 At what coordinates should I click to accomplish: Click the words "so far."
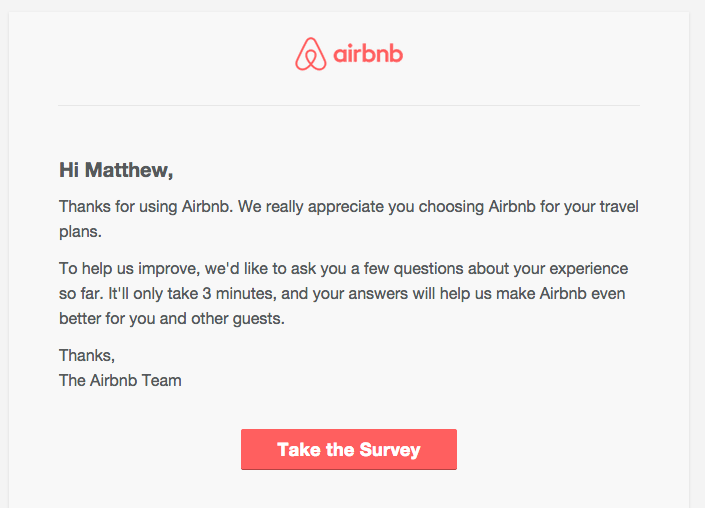coord(83,294)
